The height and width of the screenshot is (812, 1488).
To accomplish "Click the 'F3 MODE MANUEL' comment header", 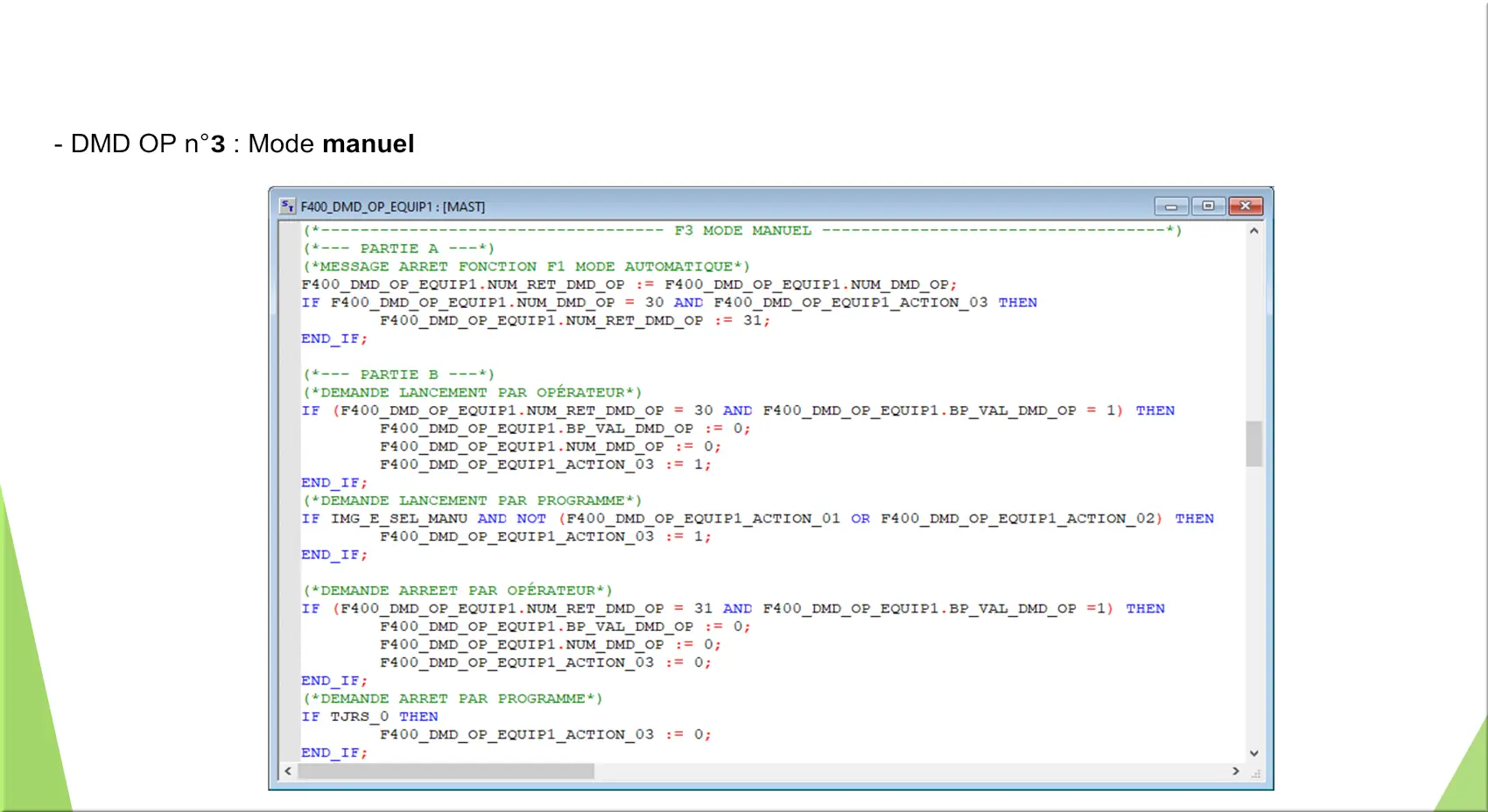I will pos(743,231).
